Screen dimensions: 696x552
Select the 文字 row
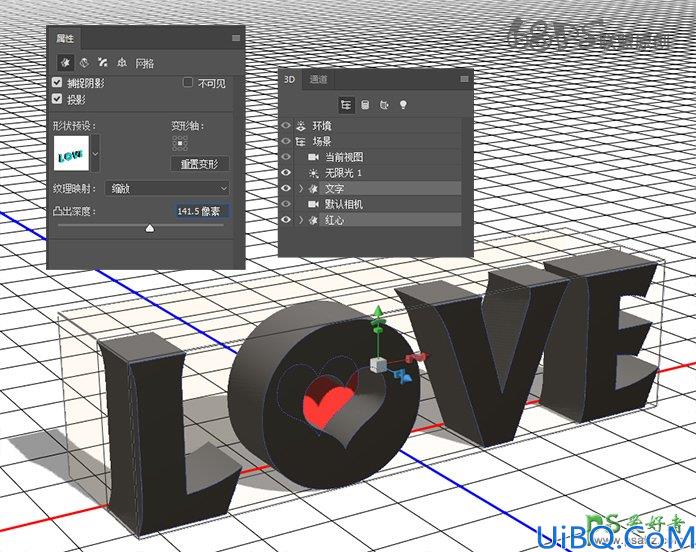(371, 188)
